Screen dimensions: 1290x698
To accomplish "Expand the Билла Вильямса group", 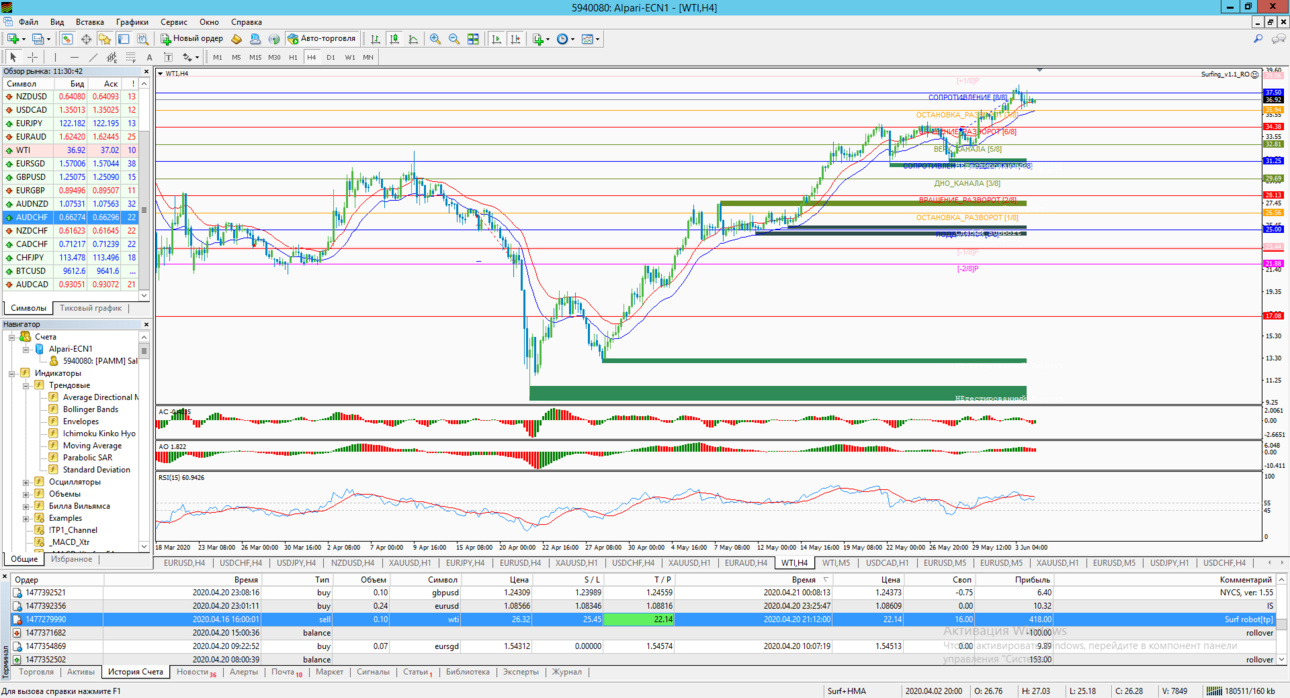I will click(x=26, y=506).
